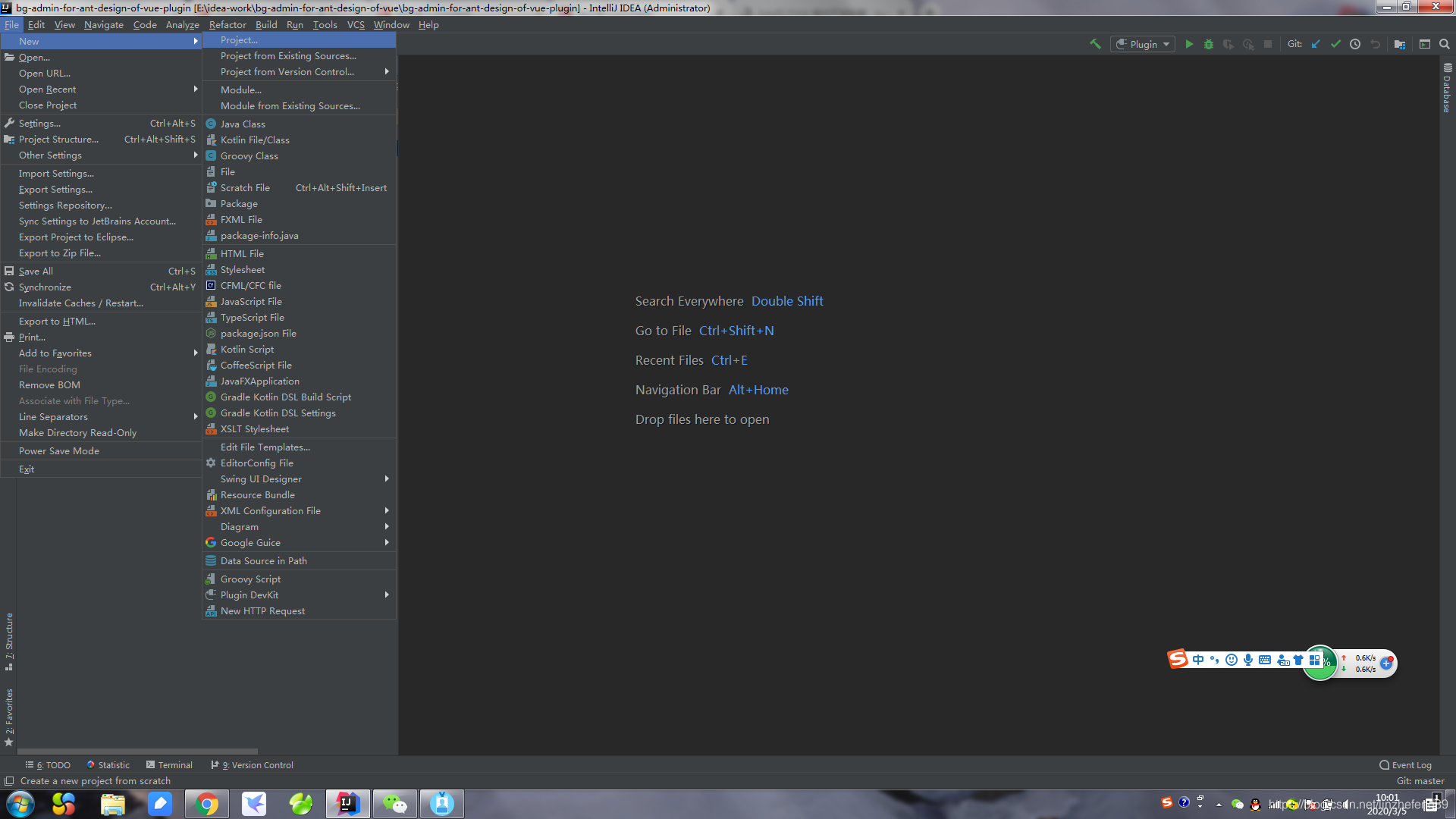
Task: Expand the Other Settings submenu
Action: 101,155
